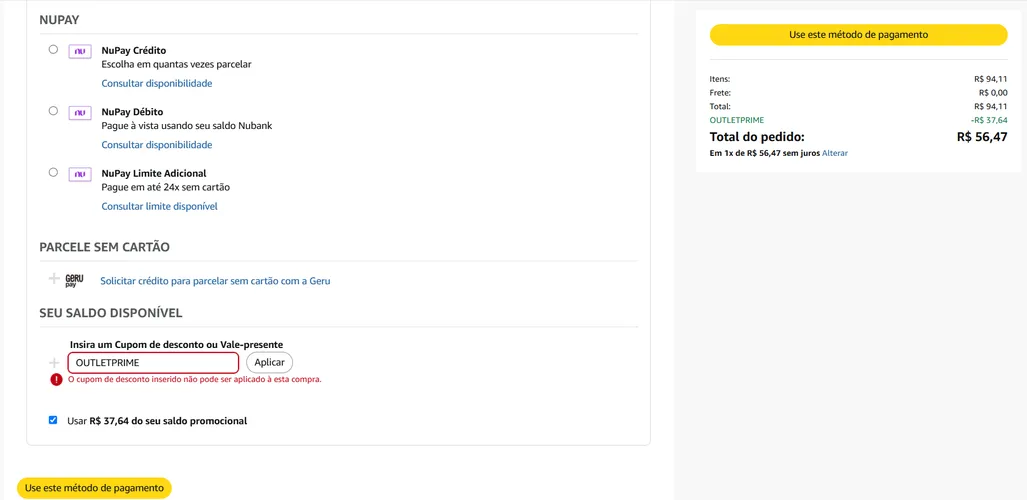Expand the Geru credit option plus sign
This screenshot has height=500, width=1027.
pyautogui.click(x=54, y=279)
